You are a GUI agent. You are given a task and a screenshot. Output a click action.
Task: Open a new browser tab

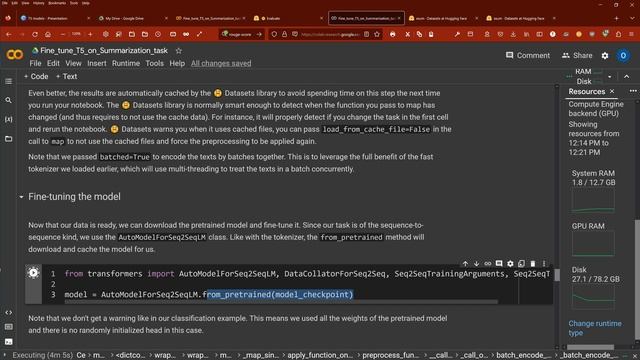(x=616, y=18)
